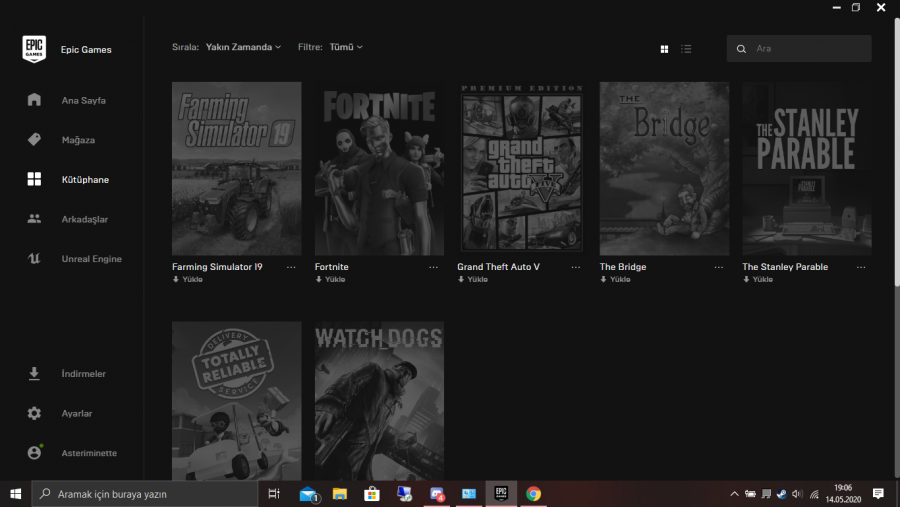Click the Epic Games logo icon
The height and width of the screenshot is (507, 900).
pos(34,49)
